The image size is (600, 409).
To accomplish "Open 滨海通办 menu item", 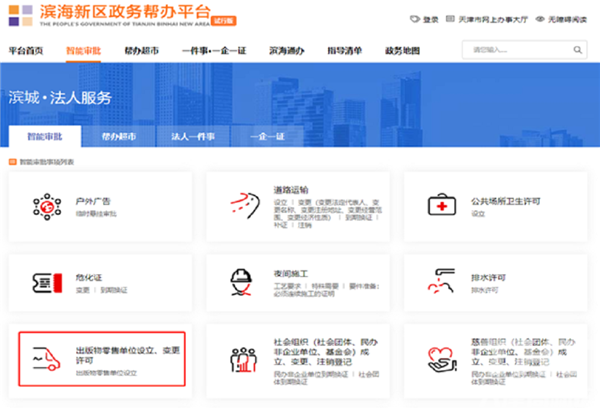I will click(x=287, y=51).
